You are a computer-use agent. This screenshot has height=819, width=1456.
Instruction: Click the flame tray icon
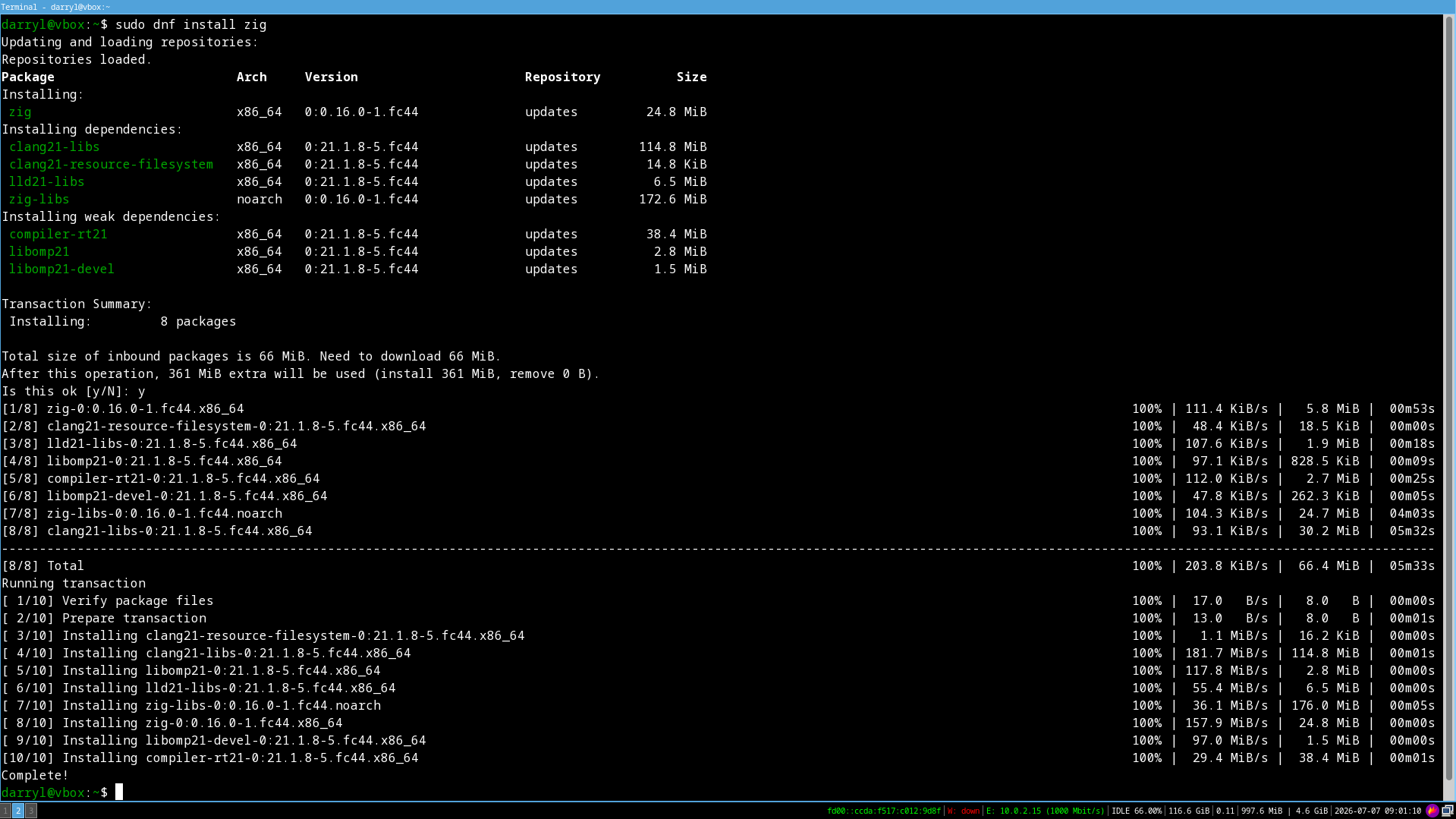click(1432, 811)
